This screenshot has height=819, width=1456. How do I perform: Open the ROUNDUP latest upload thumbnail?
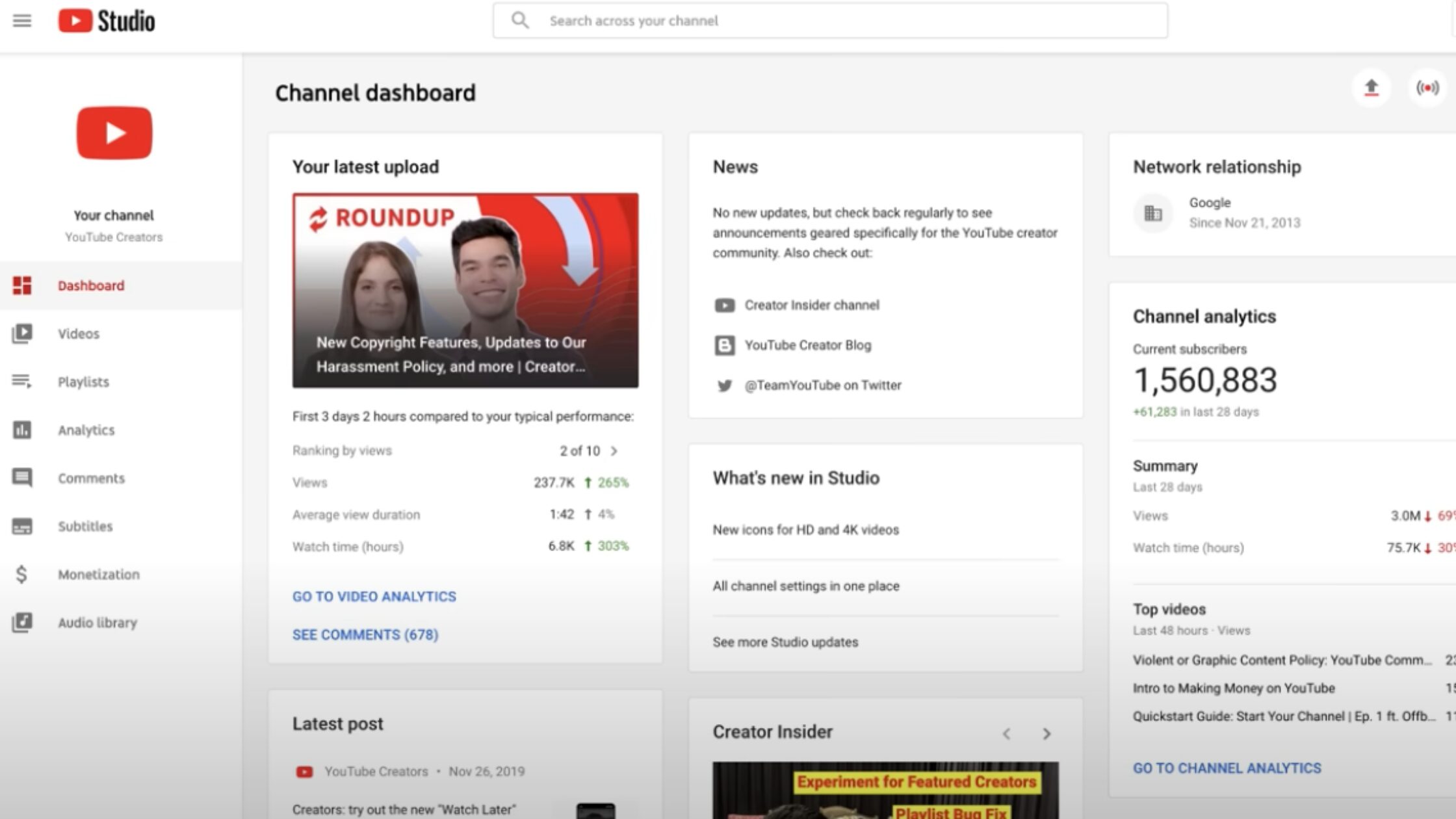click(465, 291)
